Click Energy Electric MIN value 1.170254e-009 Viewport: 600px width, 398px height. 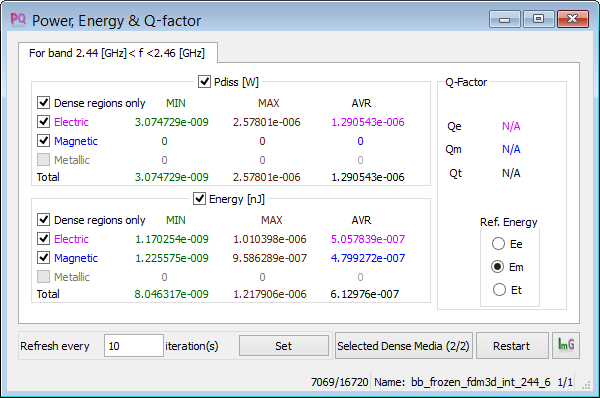point(172,239)
